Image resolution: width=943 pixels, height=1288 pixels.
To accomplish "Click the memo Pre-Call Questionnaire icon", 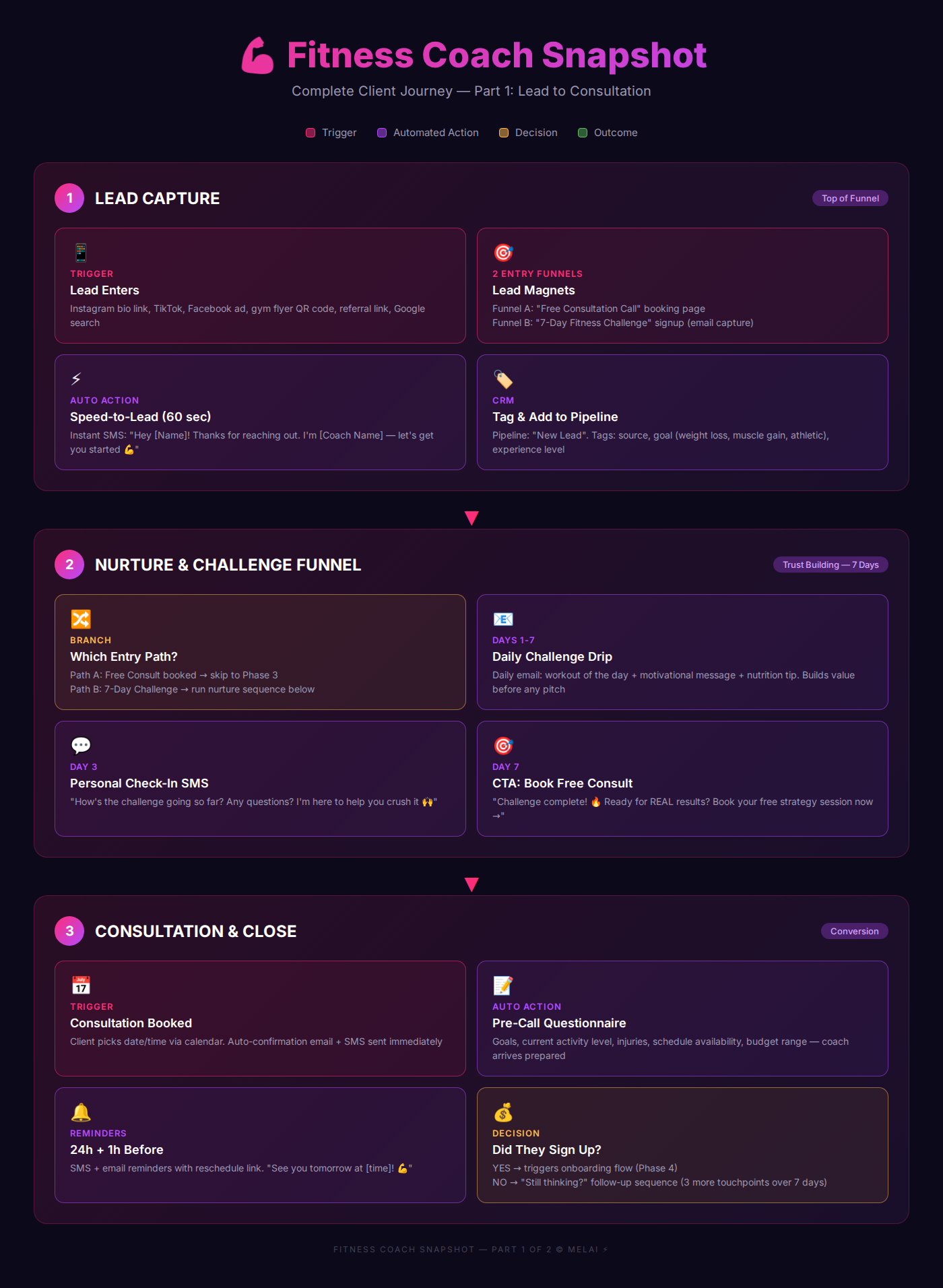I will coord(503,986).
